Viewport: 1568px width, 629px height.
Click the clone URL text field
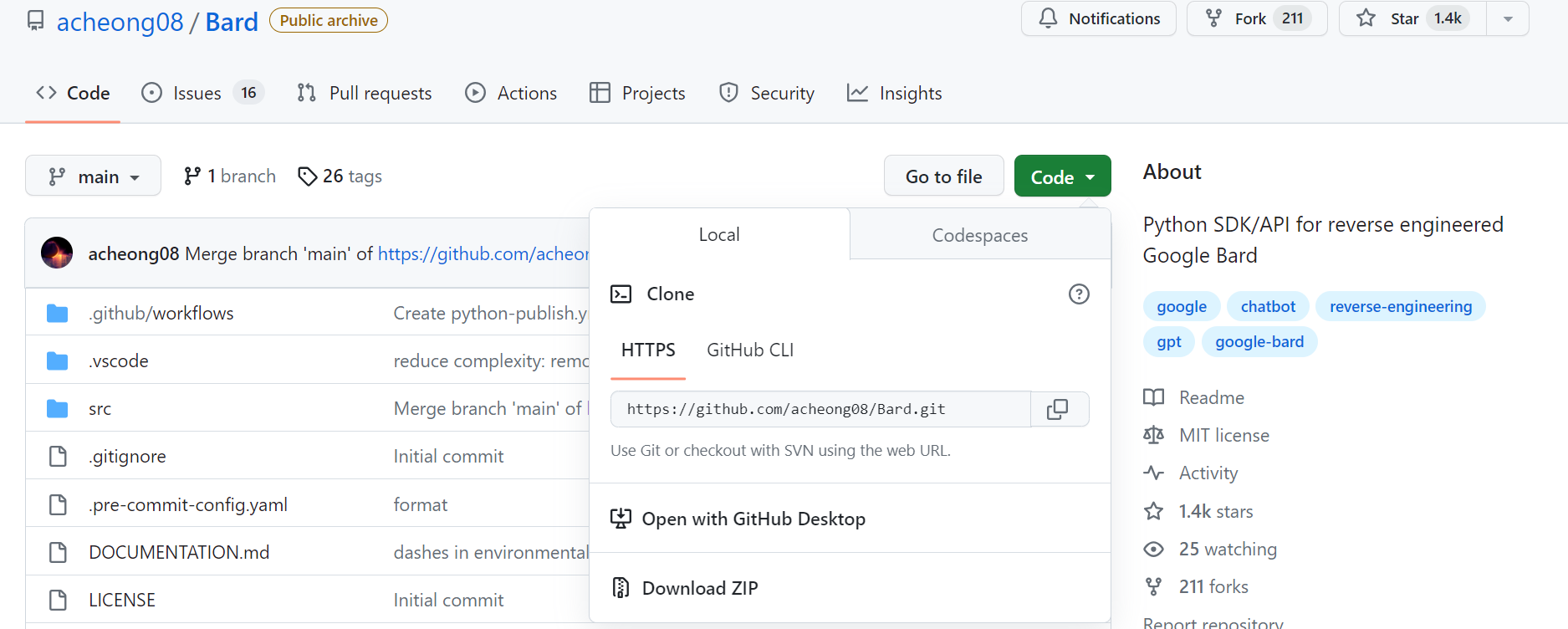click(820, 409)
